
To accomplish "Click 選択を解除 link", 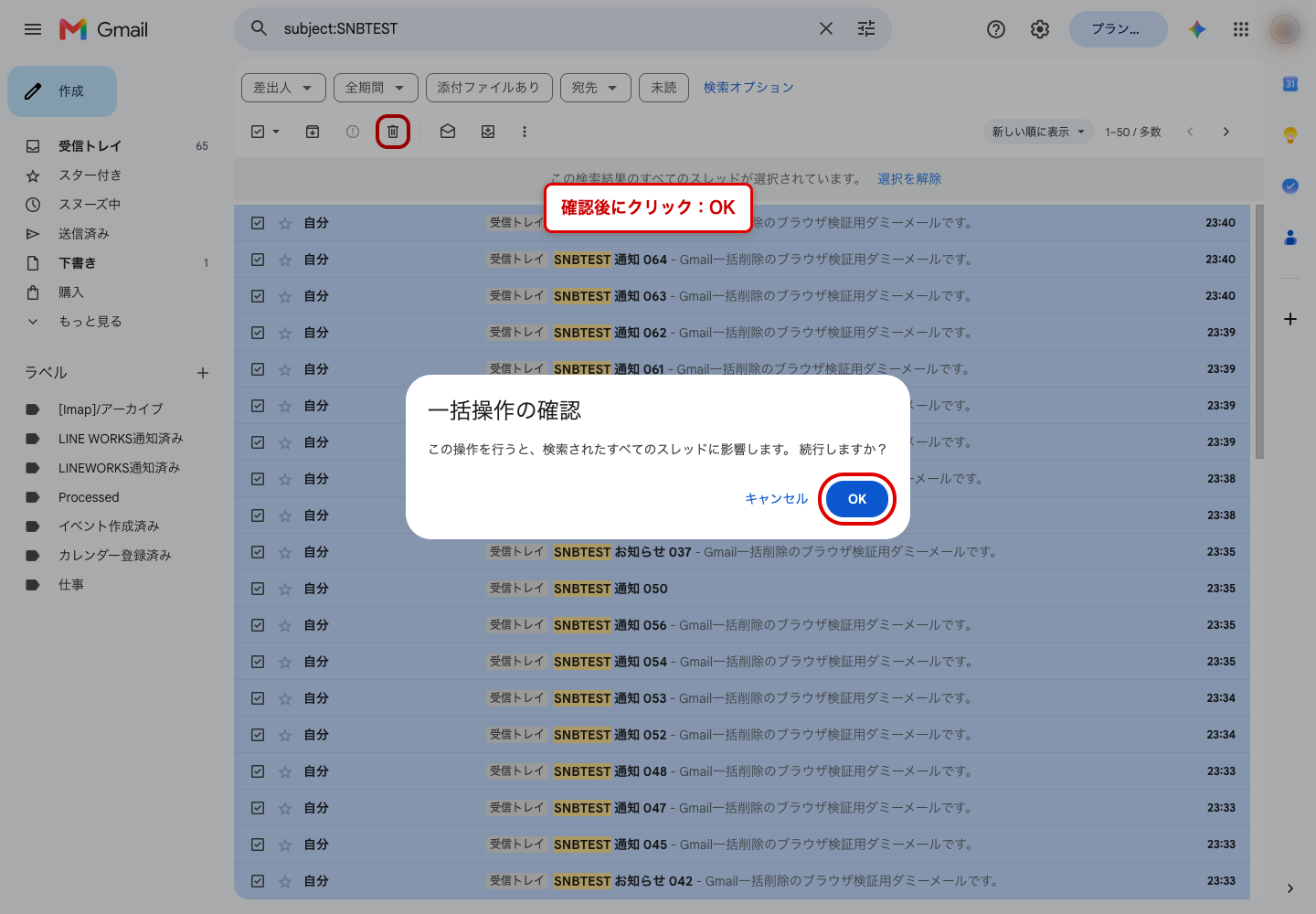I will 909,179.
